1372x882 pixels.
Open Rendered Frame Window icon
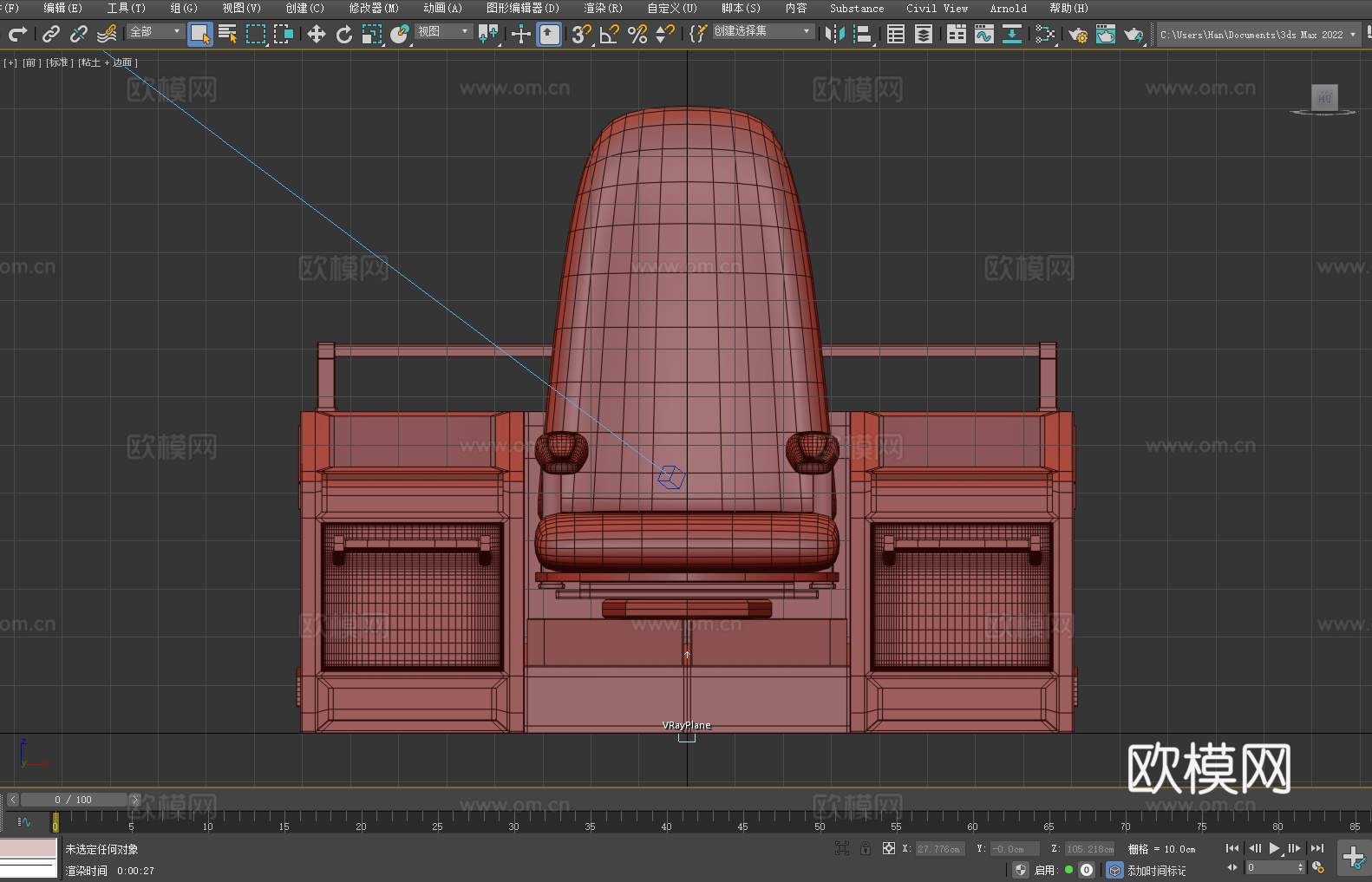[1106, 34]
